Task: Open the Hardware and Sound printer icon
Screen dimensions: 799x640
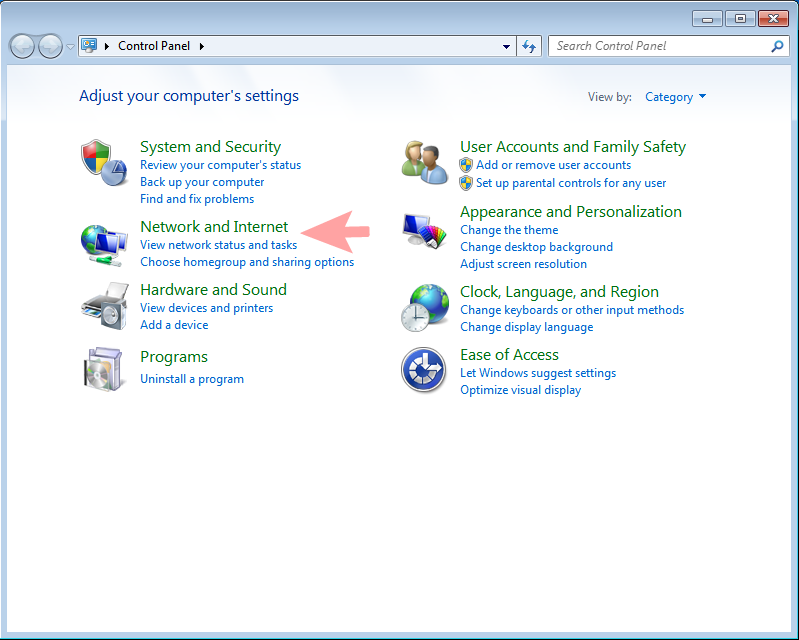Action: pyautogui.click(x=104, y=306)
